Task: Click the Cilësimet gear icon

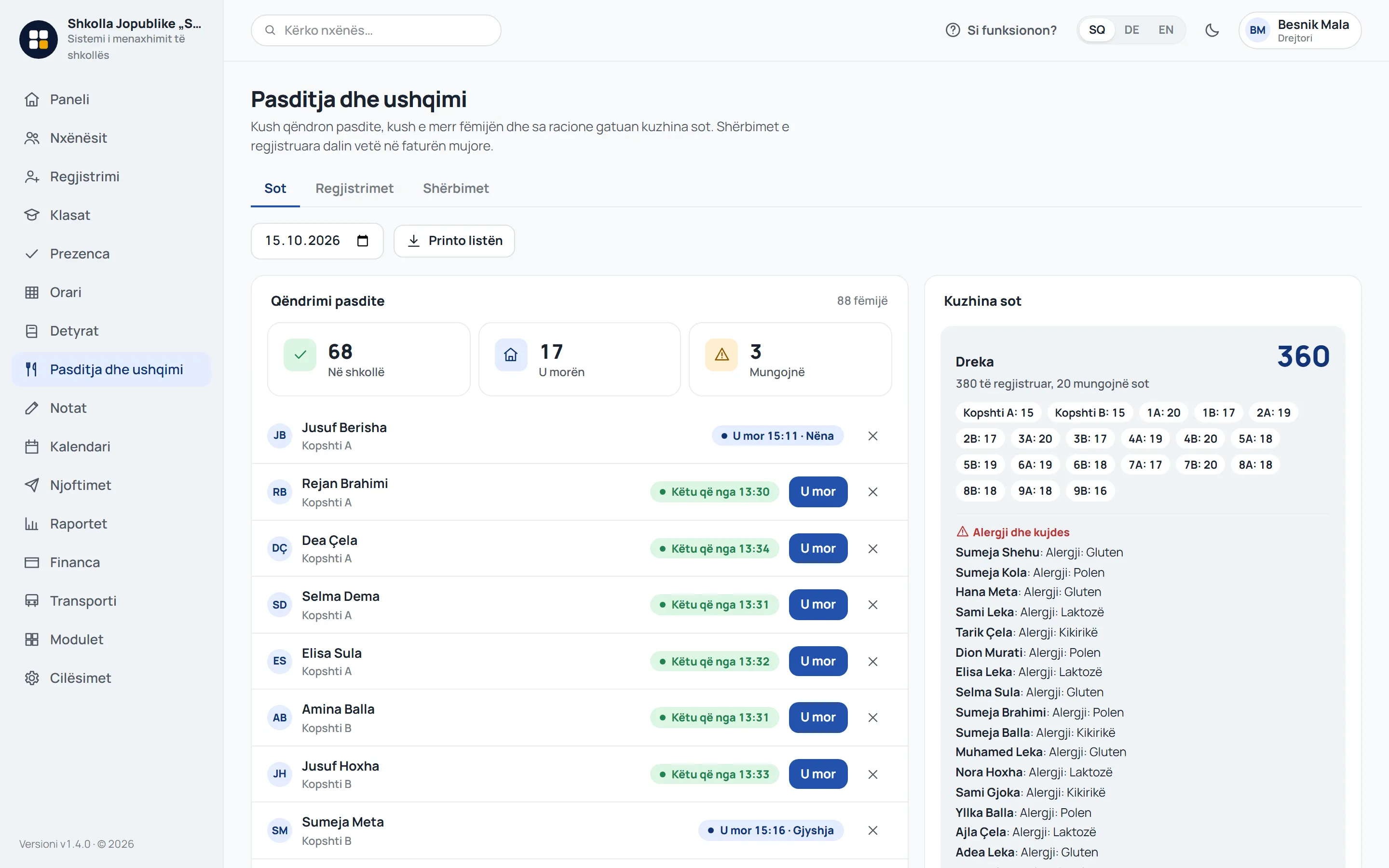Action: 31,678
